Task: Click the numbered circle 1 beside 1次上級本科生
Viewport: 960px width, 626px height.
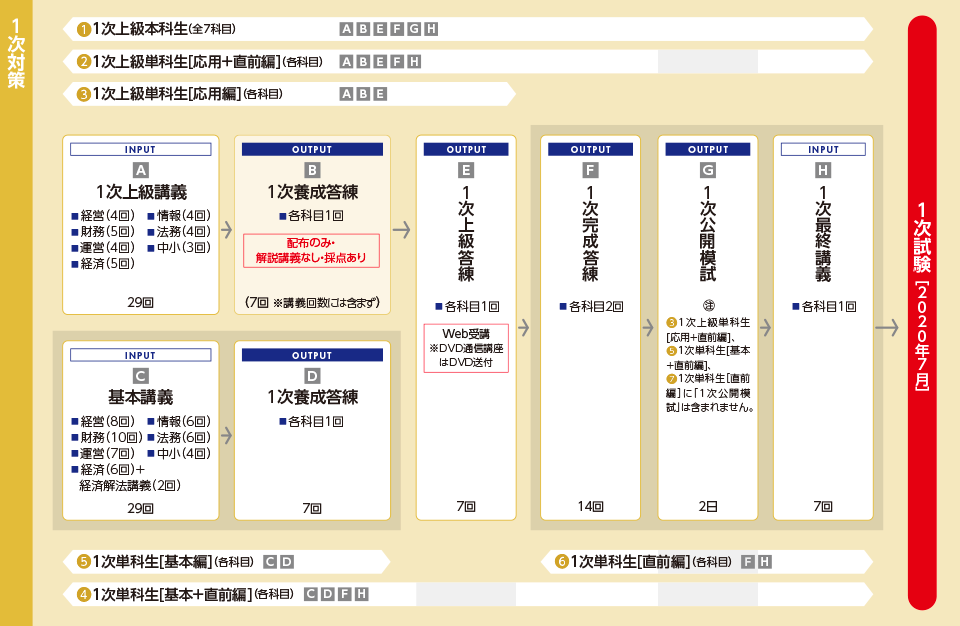Action: (84, 29)
